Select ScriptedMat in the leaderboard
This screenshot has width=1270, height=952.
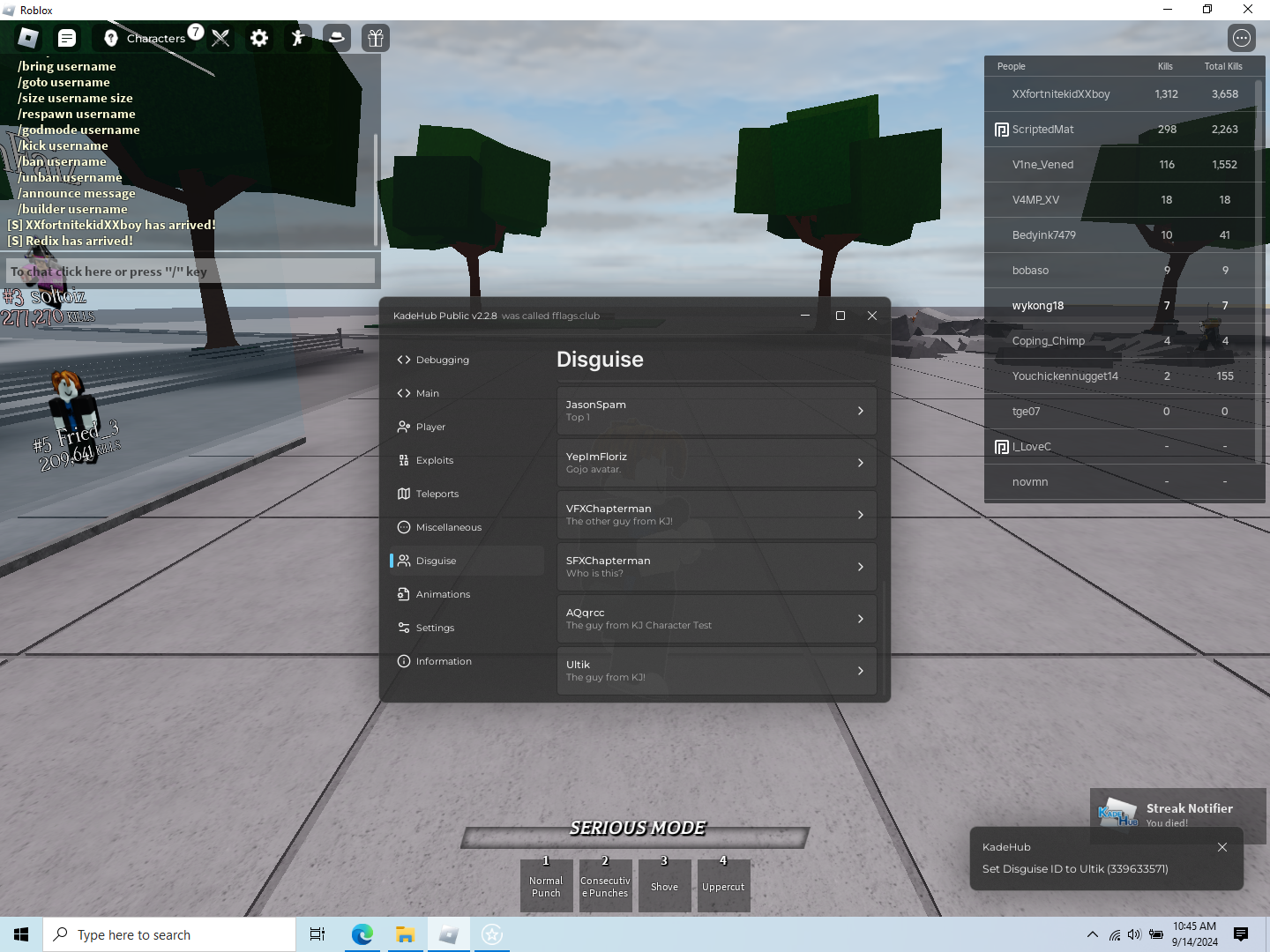point(1124,129)
